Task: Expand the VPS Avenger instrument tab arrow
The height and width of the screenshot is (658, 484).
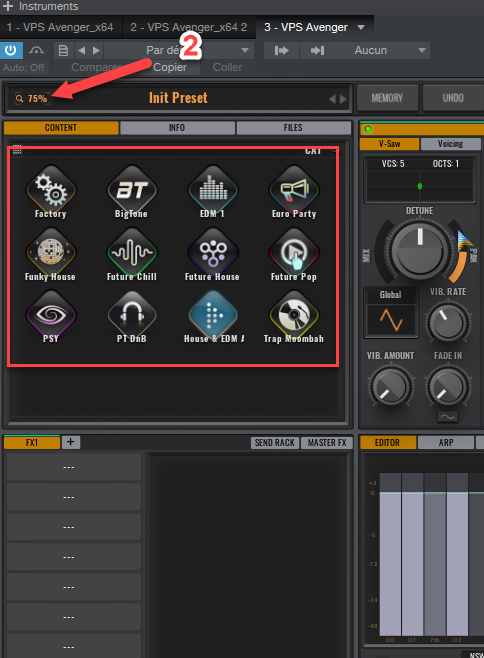Action: pyautogui.click(x=361, y=27)
